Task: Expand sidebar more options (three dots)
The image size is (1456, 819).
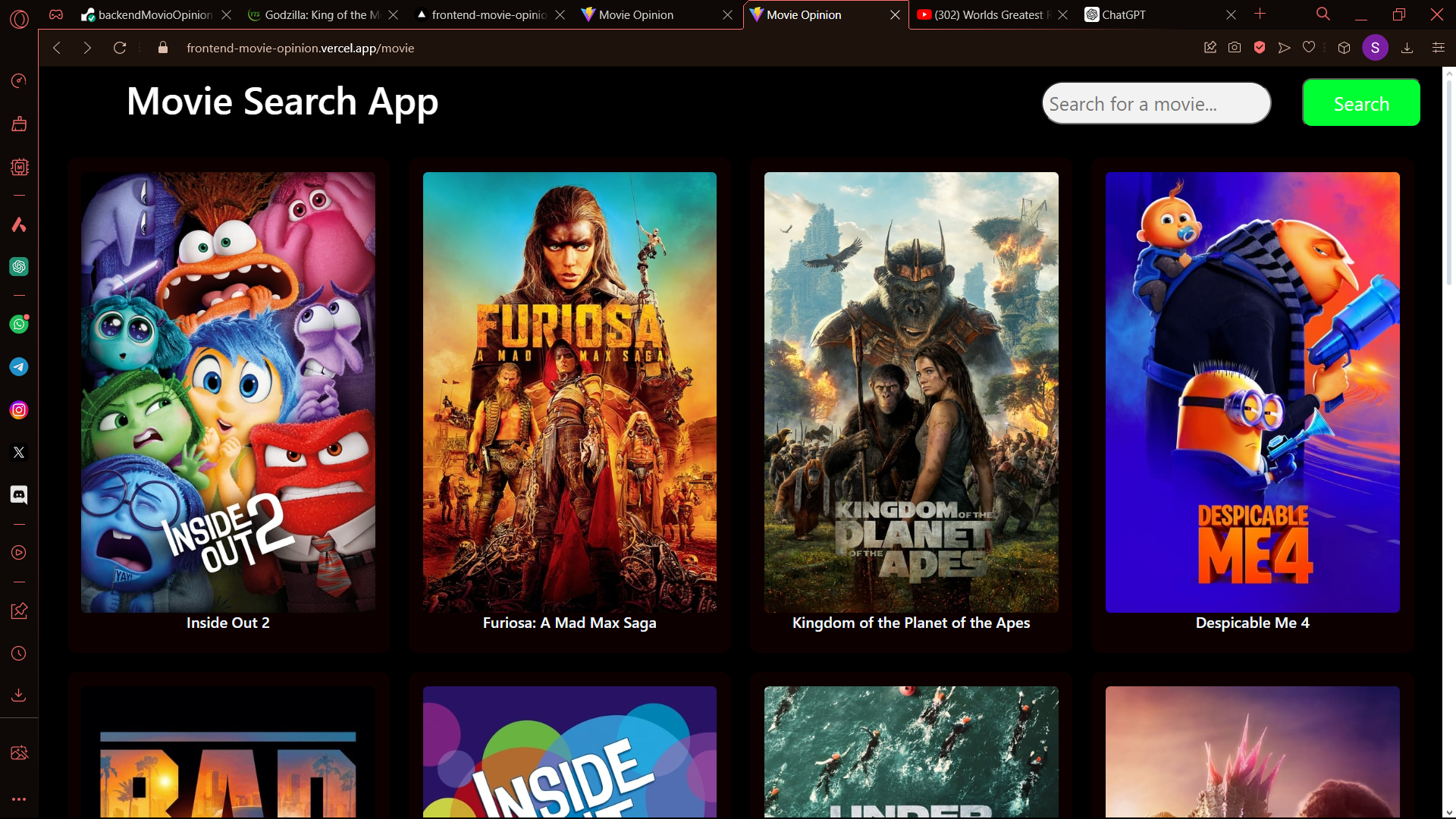Action: pos(19,799)
